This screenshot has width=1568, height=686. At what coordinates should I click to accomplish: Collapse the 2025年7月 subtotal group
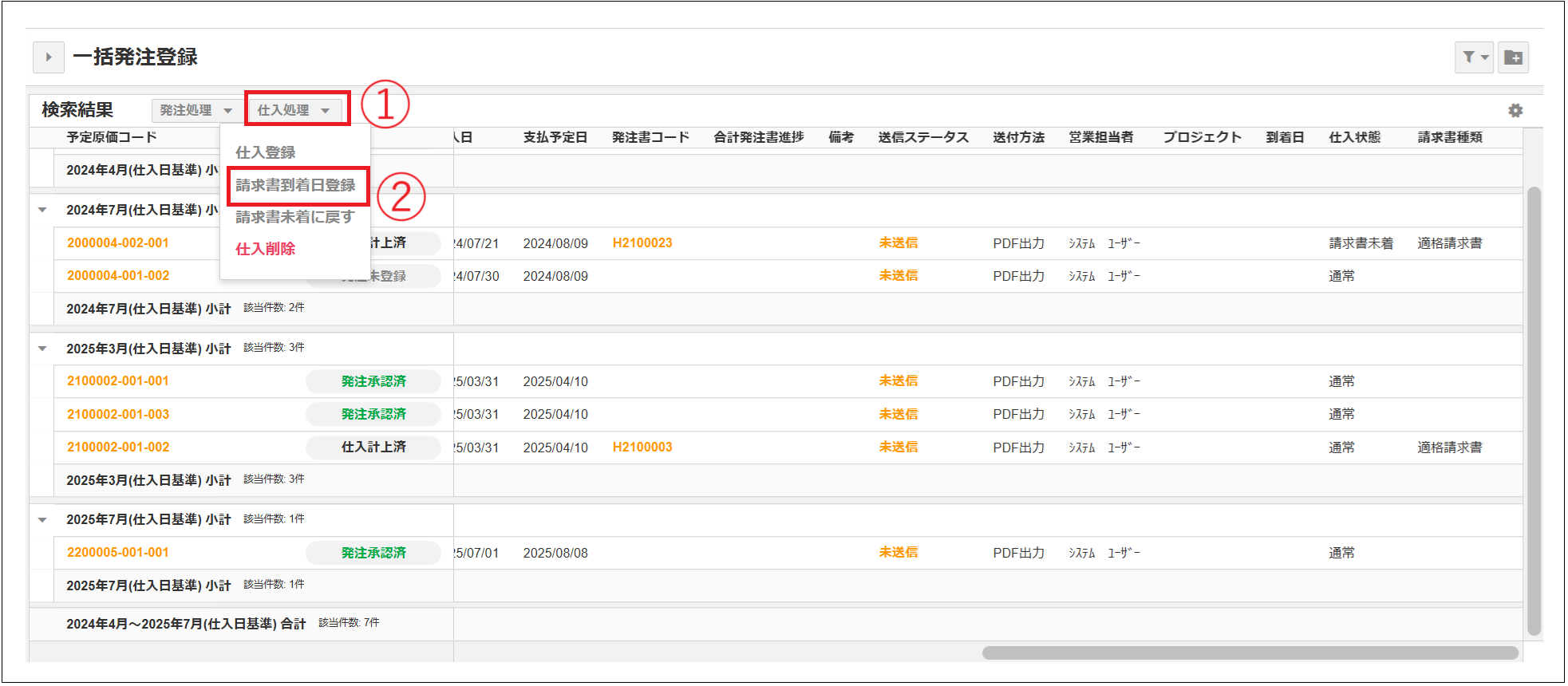tap(42, 520)
